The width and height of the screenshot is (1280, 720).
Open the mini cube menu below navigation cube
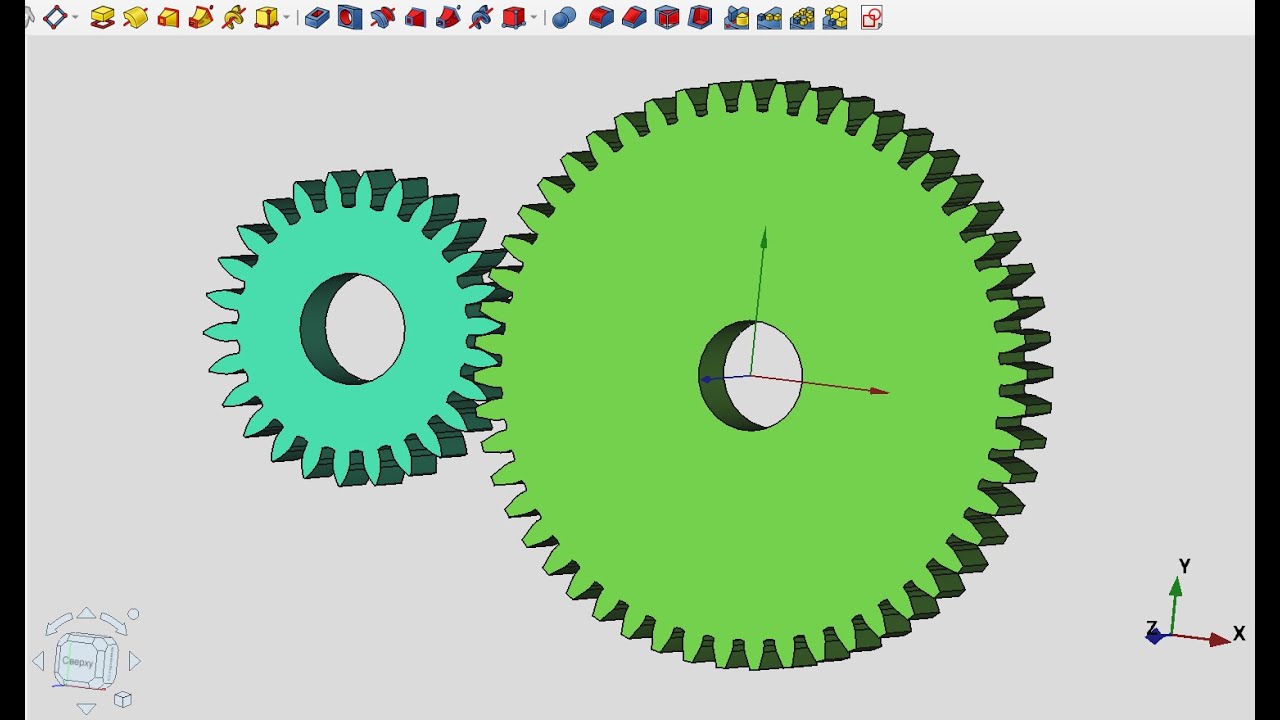click(x=123, y=700)
